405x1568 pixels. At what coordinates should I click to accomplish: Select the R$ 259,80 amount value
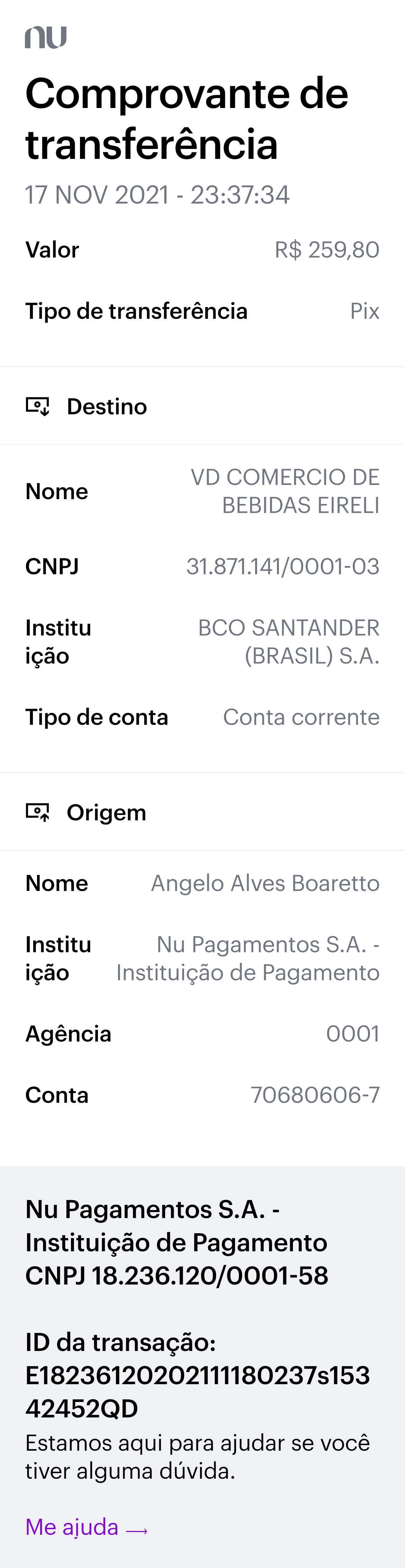[x=326, y=250]
